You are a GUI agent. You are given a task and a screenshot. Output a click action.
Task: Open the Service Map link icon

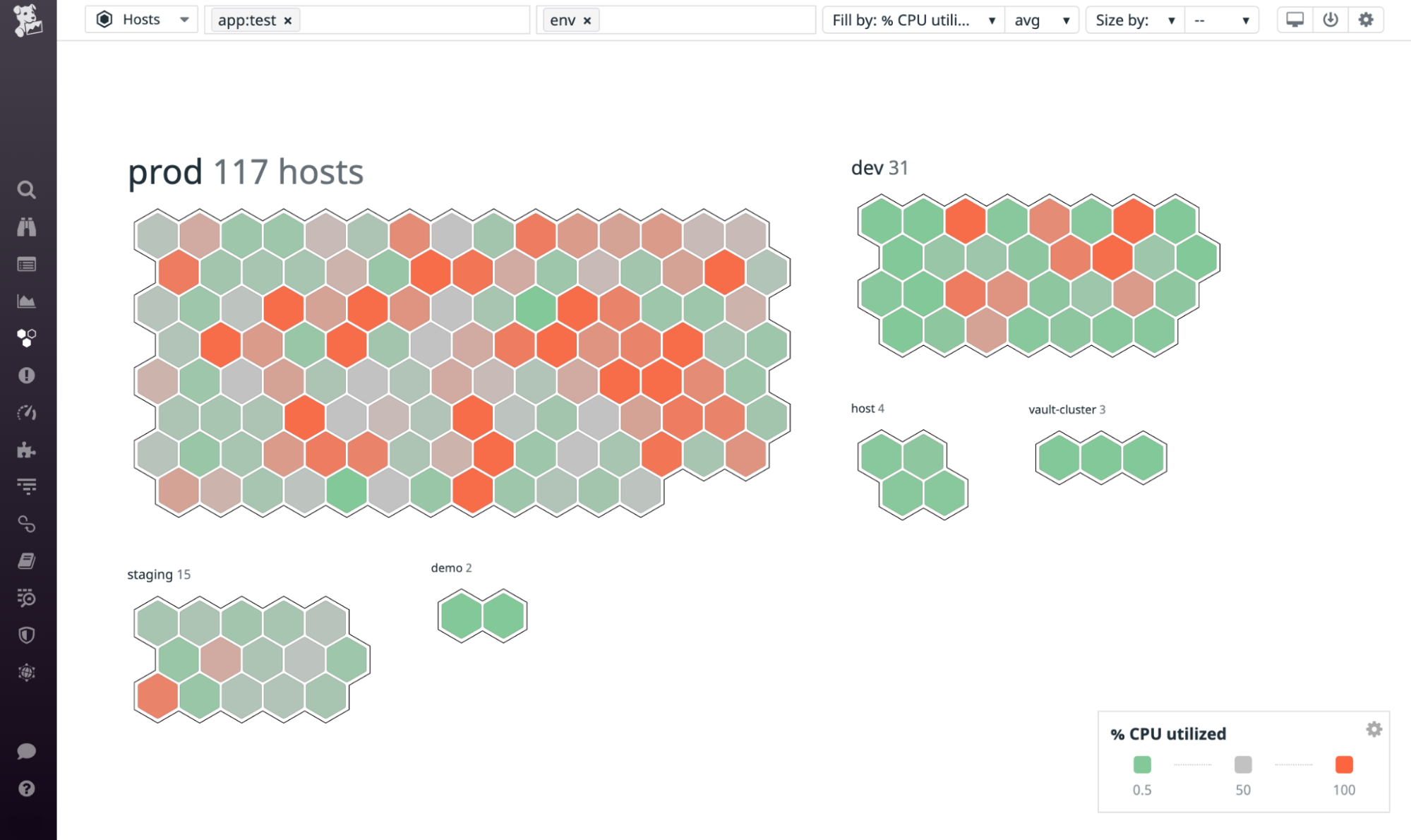pyautogui.click(x=27, y=524)
